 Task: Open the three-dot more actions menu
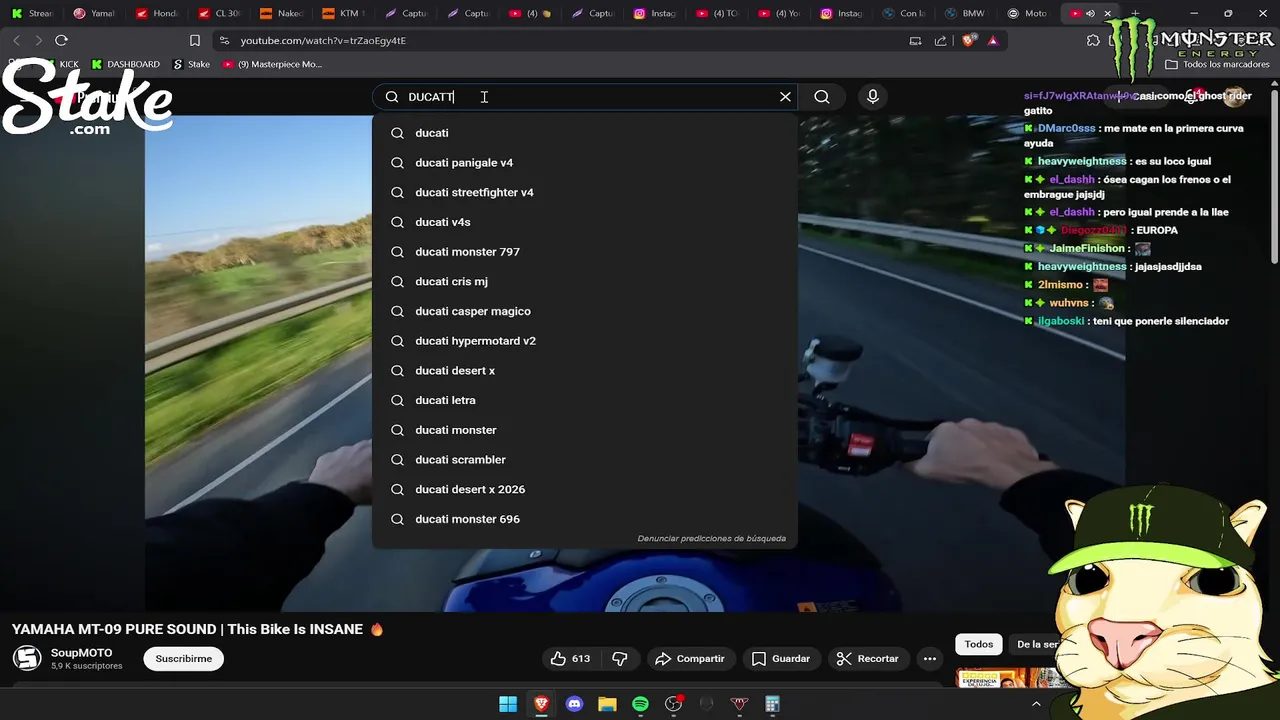(x=930, y=658)
